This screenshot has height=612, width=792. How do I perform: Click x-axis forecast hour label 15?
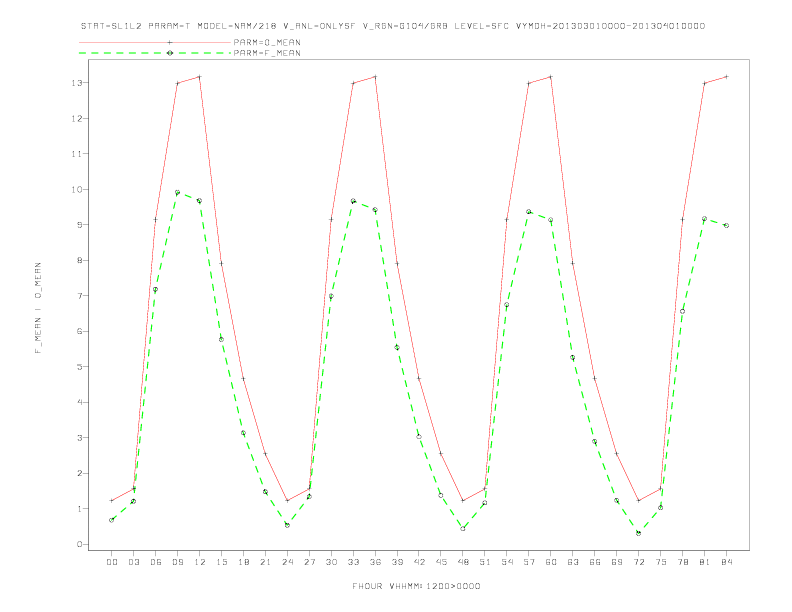(x=221, y=562)
